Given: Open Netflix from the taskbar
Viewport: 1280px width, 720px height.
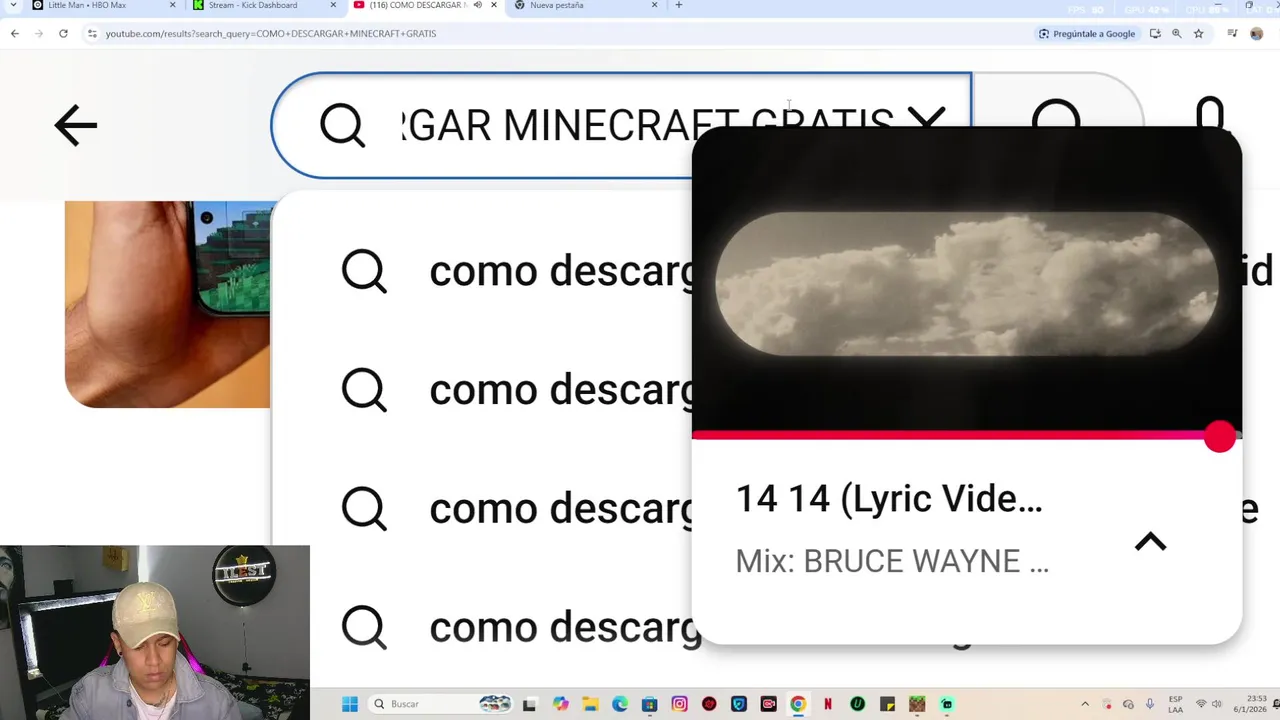Looking at the screenshot, I should coord(828,704).
